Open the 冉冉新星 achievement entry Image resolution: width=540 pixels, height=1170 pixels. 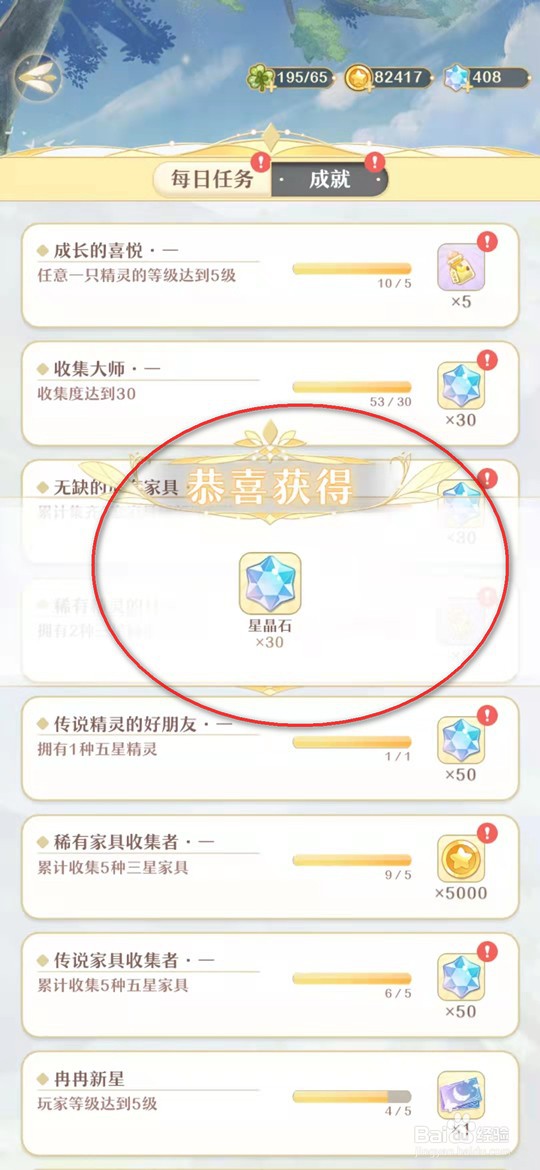[270, 1103]
